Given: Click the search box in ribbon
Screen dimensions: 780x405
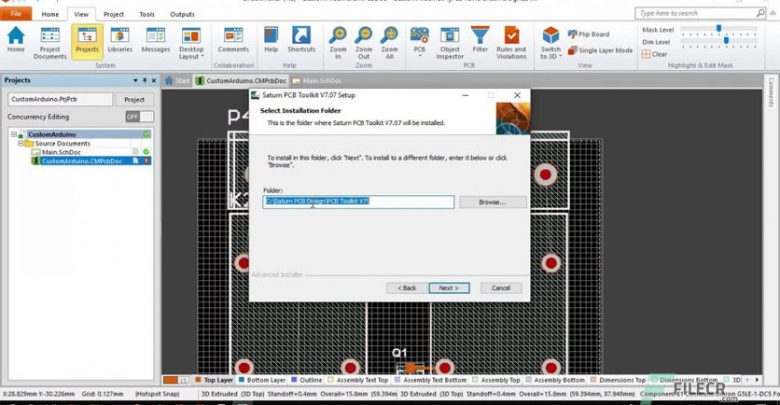Looking at the screenshot, I should [x=695, y=13].
